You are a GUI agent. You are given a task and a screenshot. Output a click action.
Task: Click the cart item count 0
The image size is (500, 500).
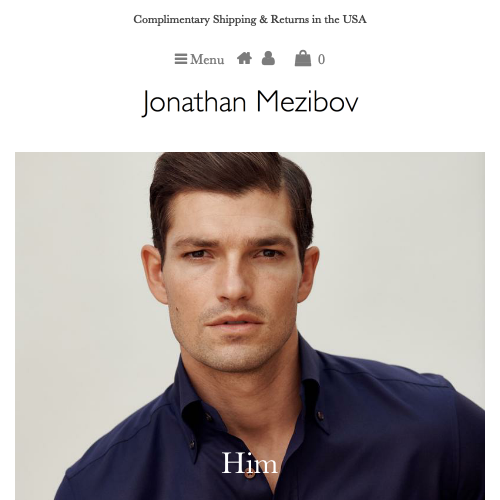321,60
